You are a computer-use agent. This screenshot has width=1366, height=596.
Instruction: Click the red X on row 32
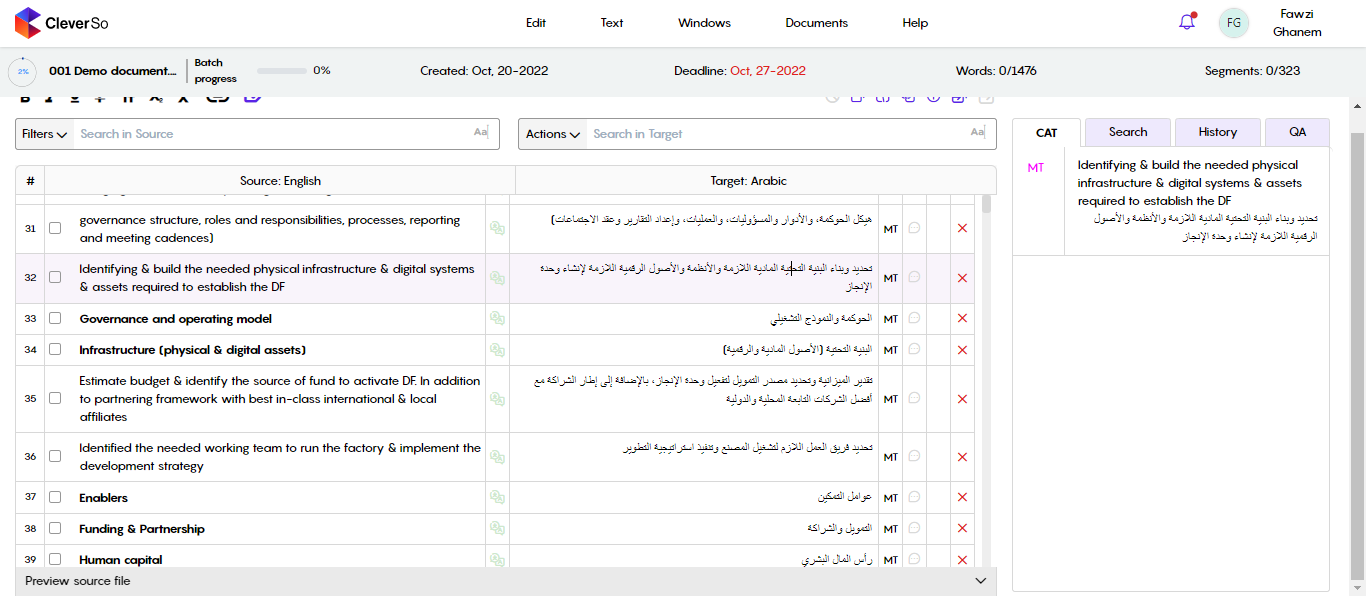click(x=963, y=278)
